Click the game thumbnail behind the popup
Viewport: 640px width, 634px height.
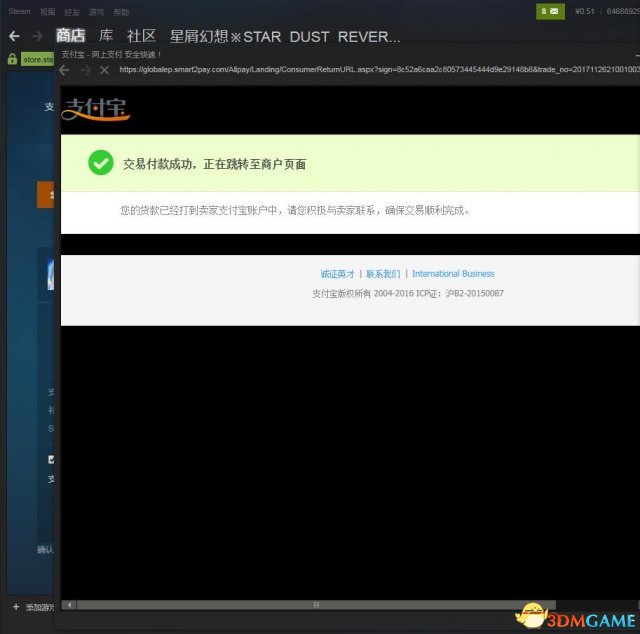(50, 274)
